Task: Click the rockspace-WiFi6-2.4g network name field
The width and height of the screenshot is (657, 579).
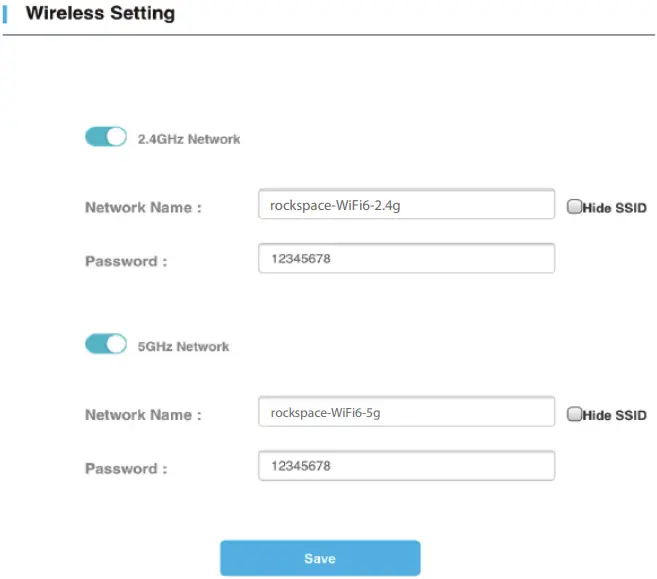Action: tap(405, 205)
